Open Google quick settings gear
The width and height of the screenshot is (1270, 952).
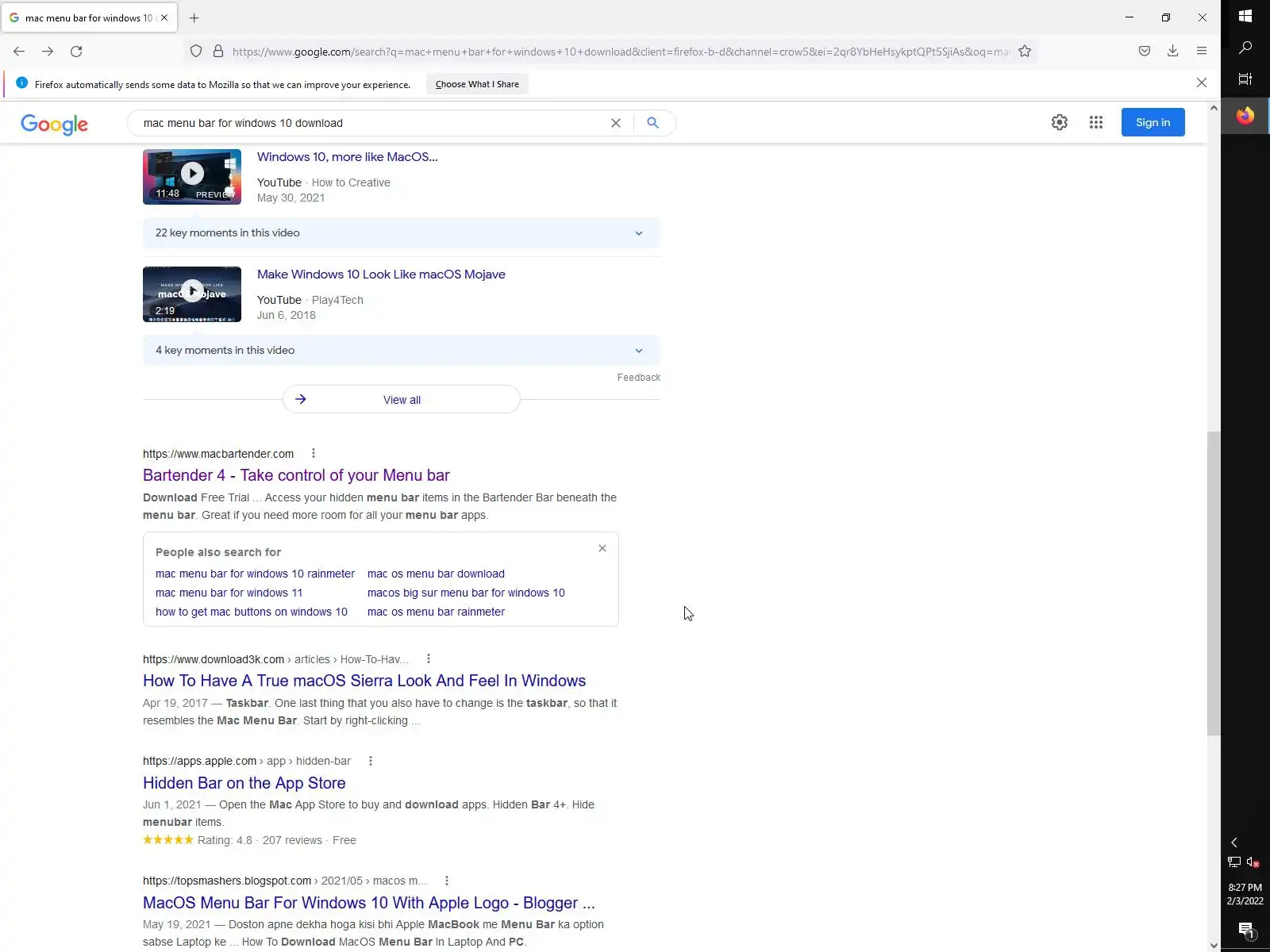pos(1060,122)
